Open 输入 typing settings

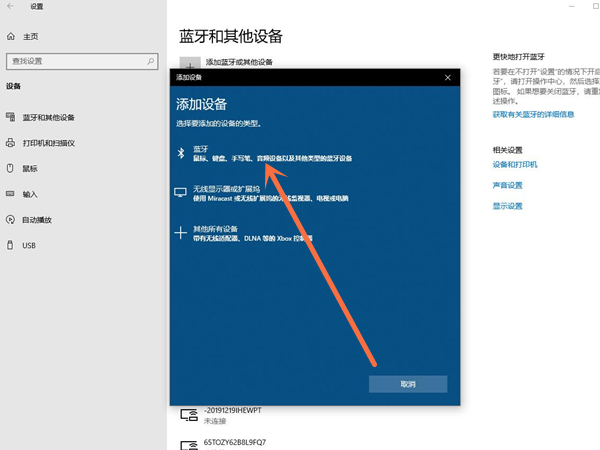click(30, 194)
